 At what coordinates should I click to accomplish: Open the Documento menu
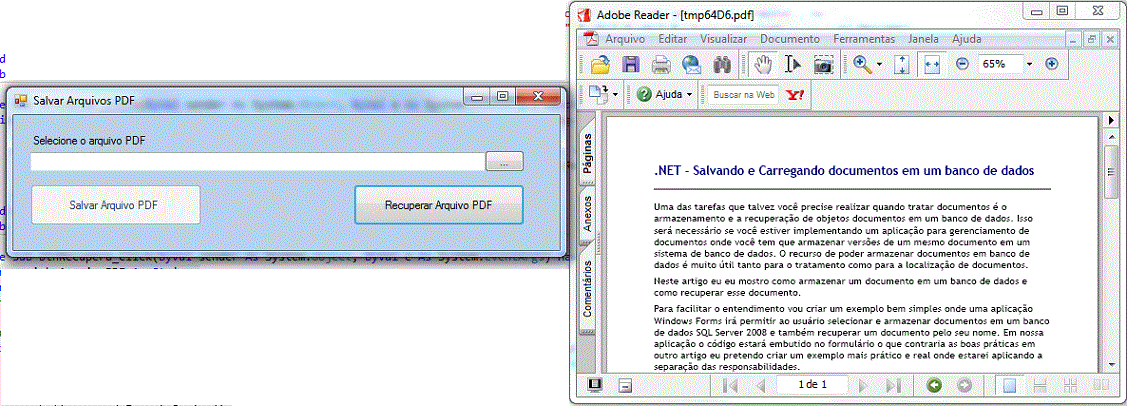click(790, 39)
